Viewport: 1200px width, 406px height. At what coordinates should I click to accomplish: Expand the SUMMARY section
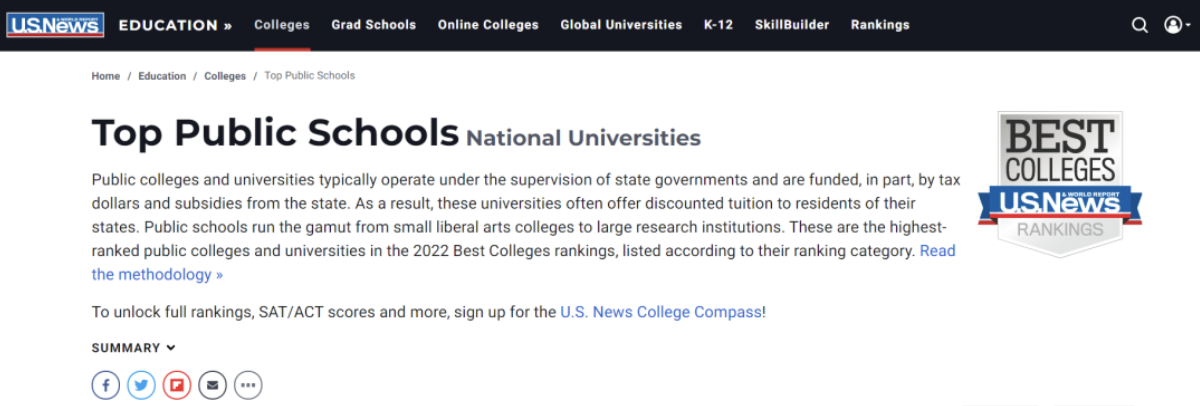(x=134, y=348)
